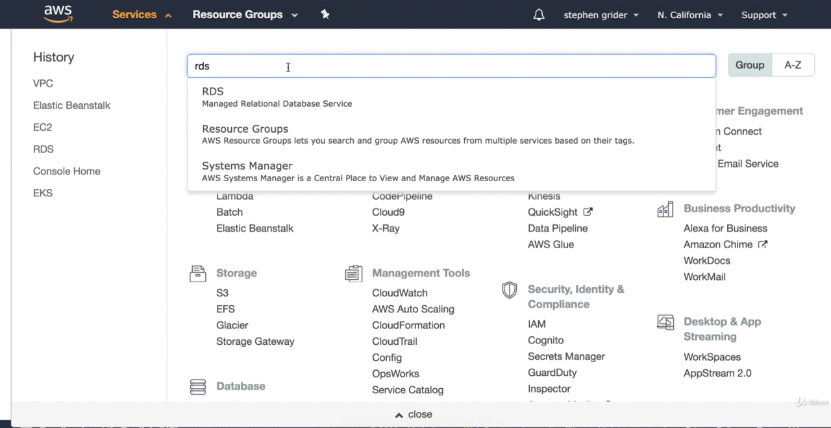
Task: Open IAM service
Action: (537, 324)
